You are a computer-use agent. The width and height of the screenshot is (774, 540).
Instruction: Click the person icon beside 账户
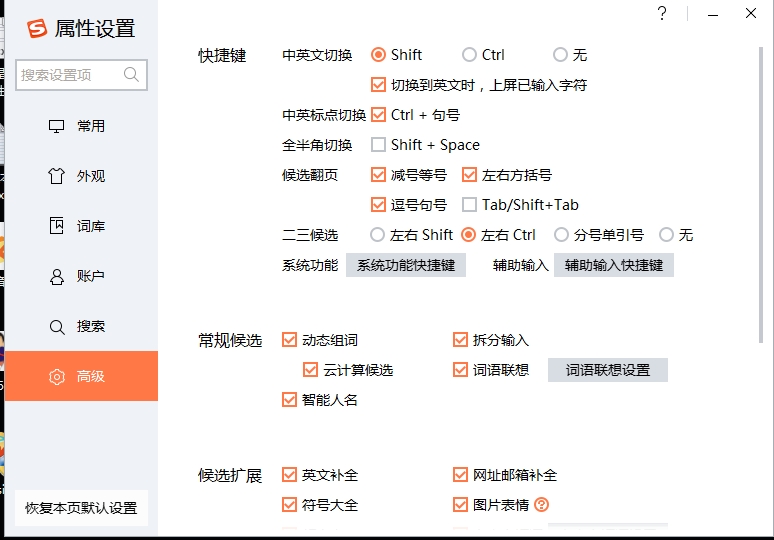[57, 276]
